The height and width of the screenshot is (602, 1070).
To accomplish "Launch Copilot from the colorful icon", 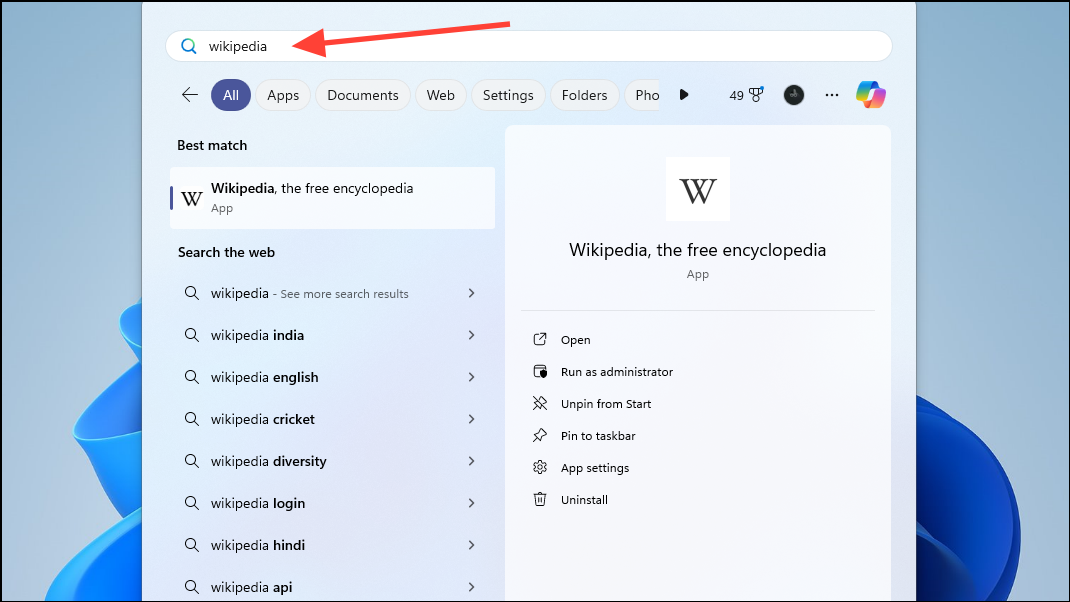I will coord(871,94).
